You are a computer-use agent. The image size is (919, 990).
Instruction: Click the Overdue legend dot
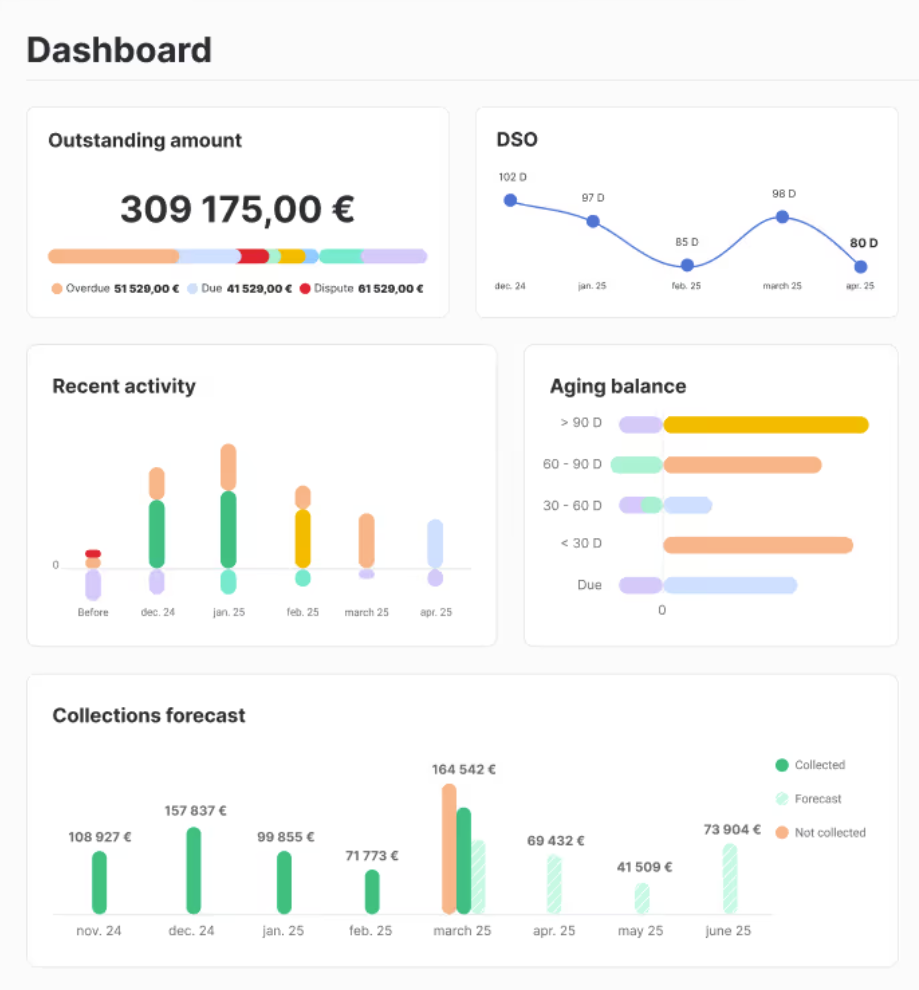[x=55, y=288]
